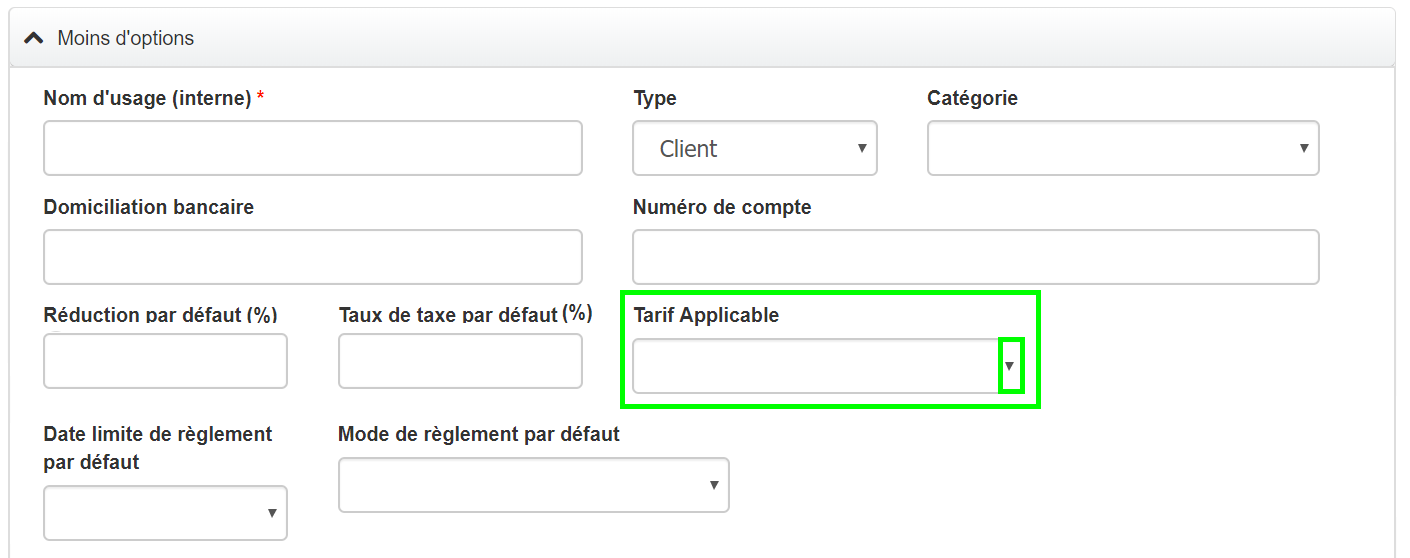Click the Domiciliation bancaire input field
Image resolution: width=1410 pixels, height=558 pixels.
(x=313, y=257)
